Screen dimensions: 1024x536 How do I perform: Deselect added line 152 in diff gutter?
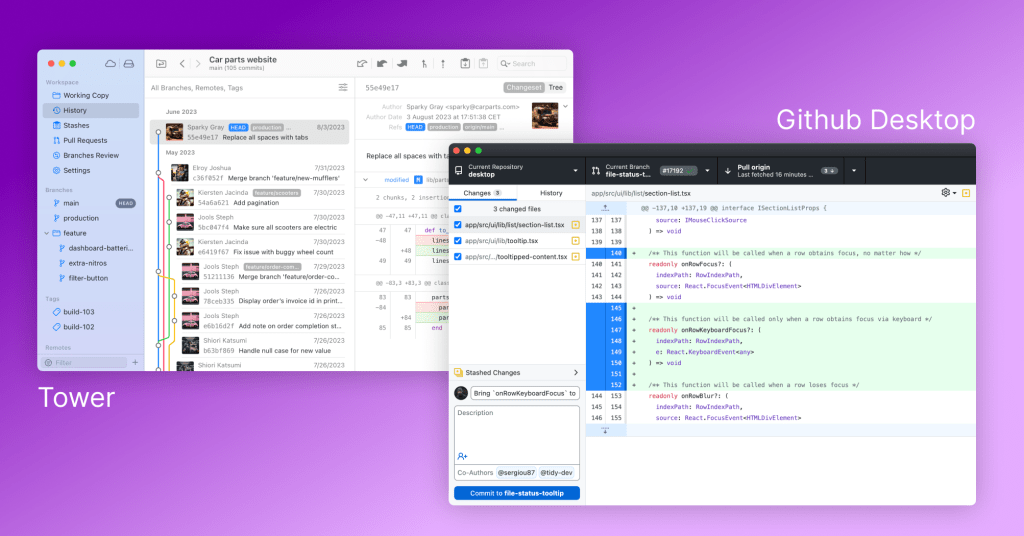coord(606,385)
